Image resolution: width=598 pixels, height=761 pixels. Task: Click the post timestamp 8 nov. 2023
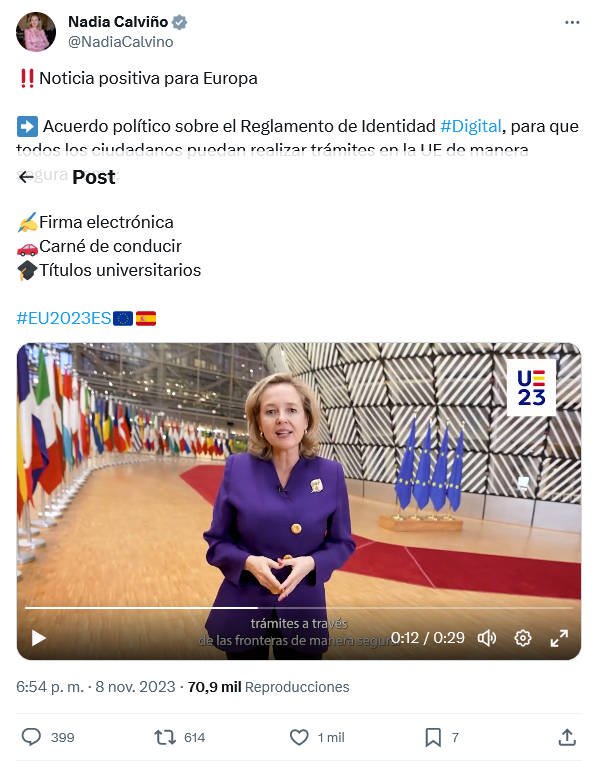click(x=135, y=687)
